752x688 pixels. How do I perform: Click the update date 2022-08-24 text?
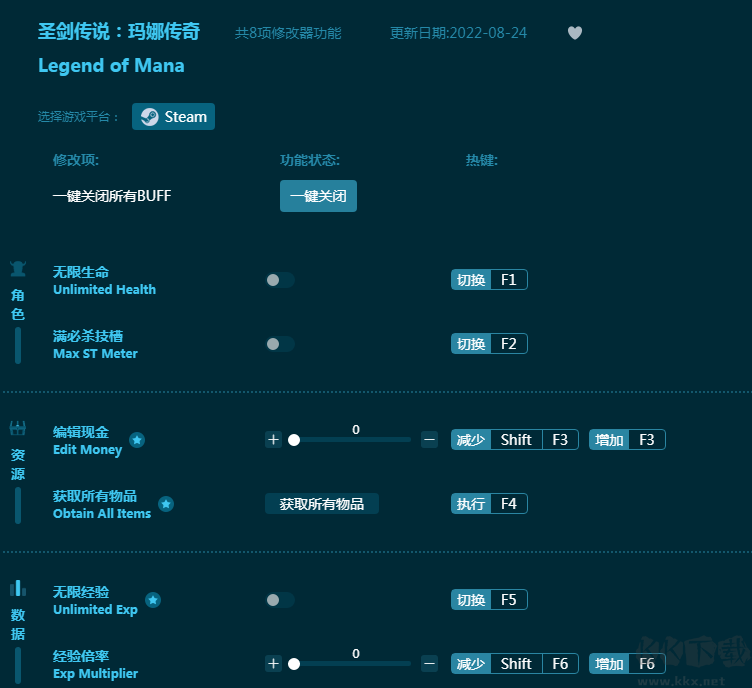coord(458,33)
